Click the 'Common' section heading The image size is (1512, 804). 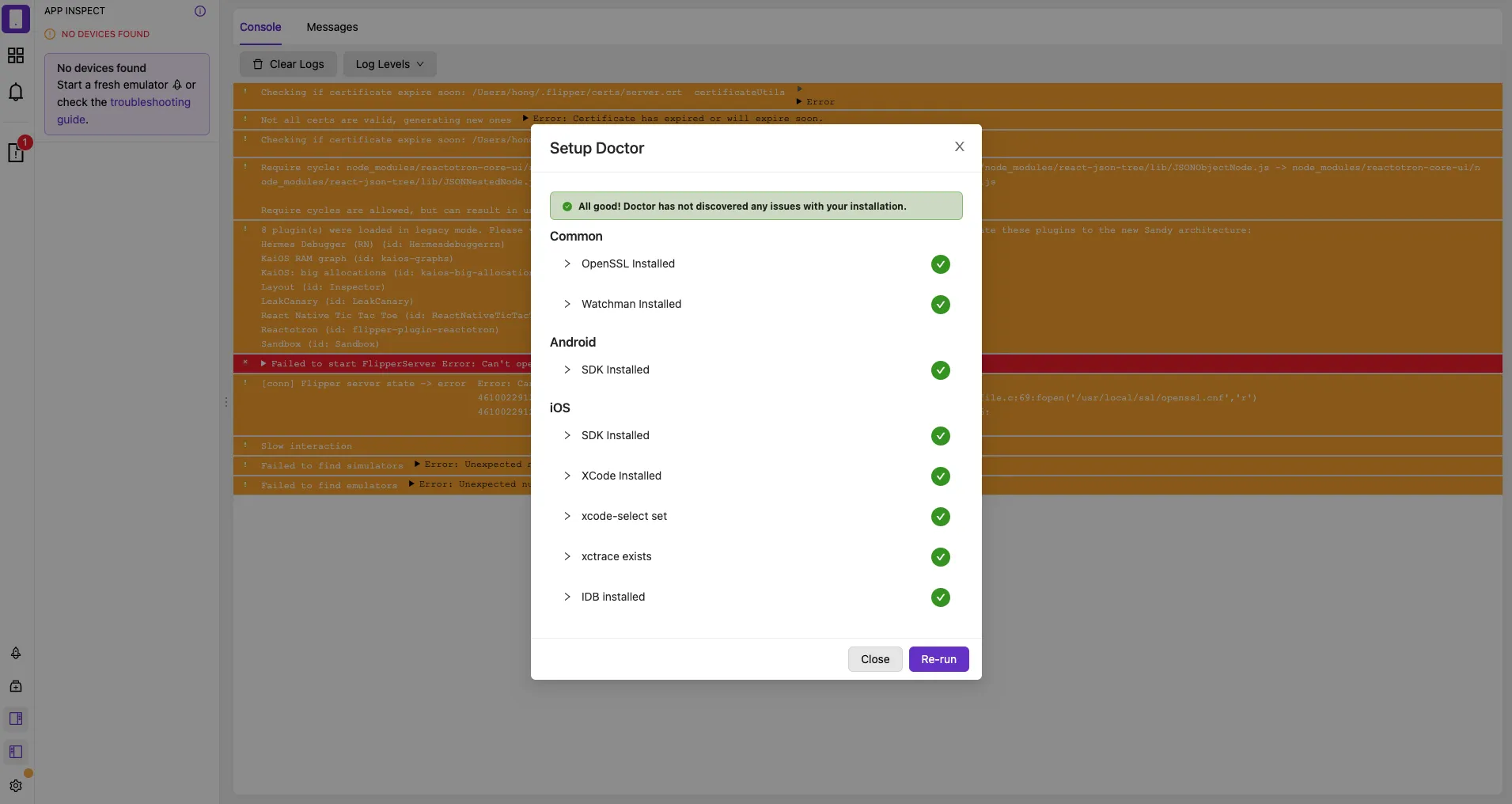pos(576,237)
